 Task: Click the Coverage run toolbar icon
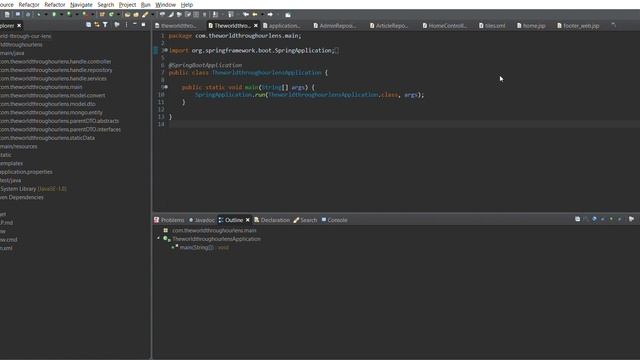[x=69, y=14]
